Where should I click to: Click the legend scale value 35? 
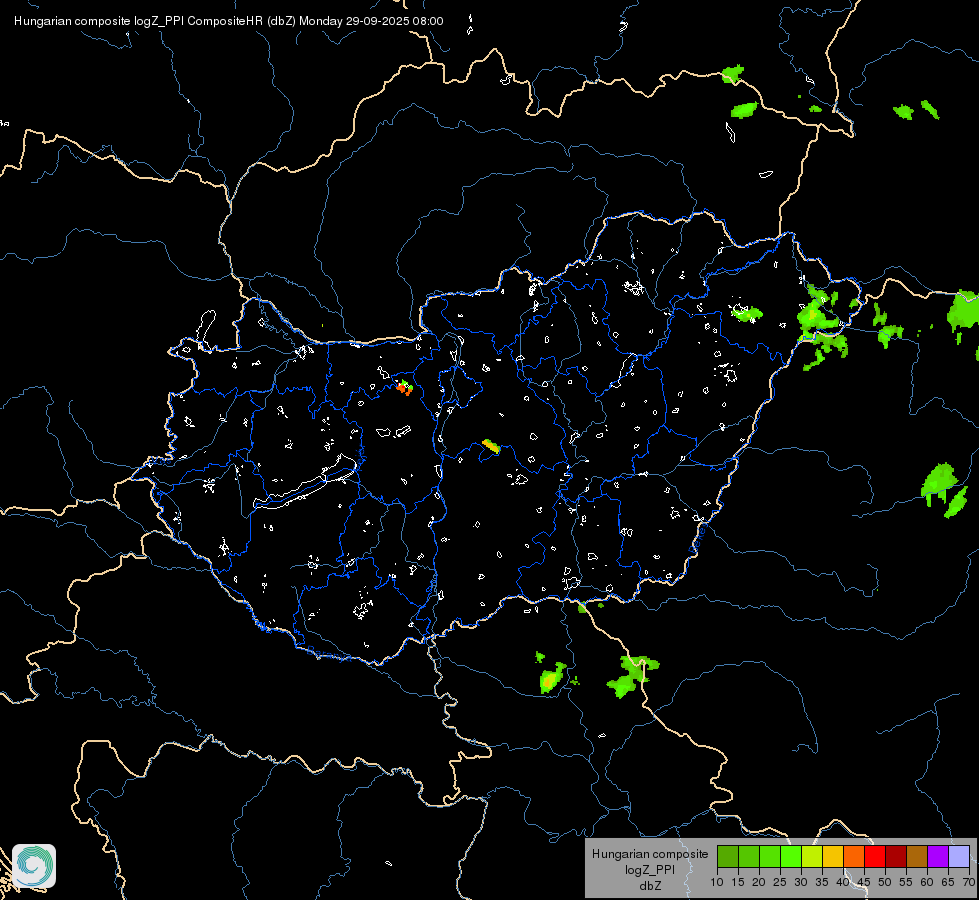[822, 883]
